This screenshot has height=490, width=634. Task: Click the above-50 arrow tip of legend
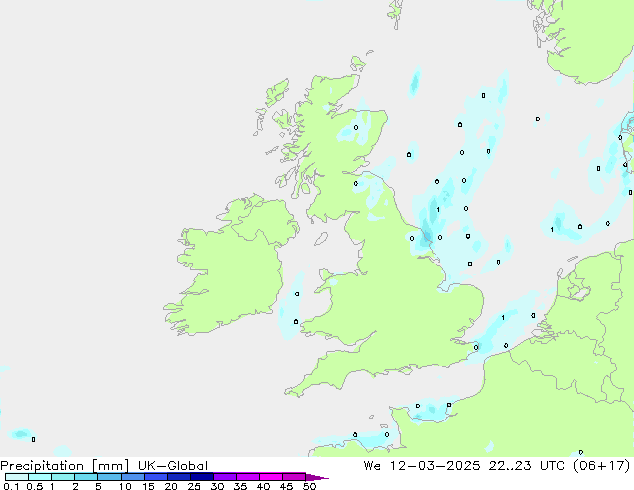pyautogui.click(x=317, y=477)
